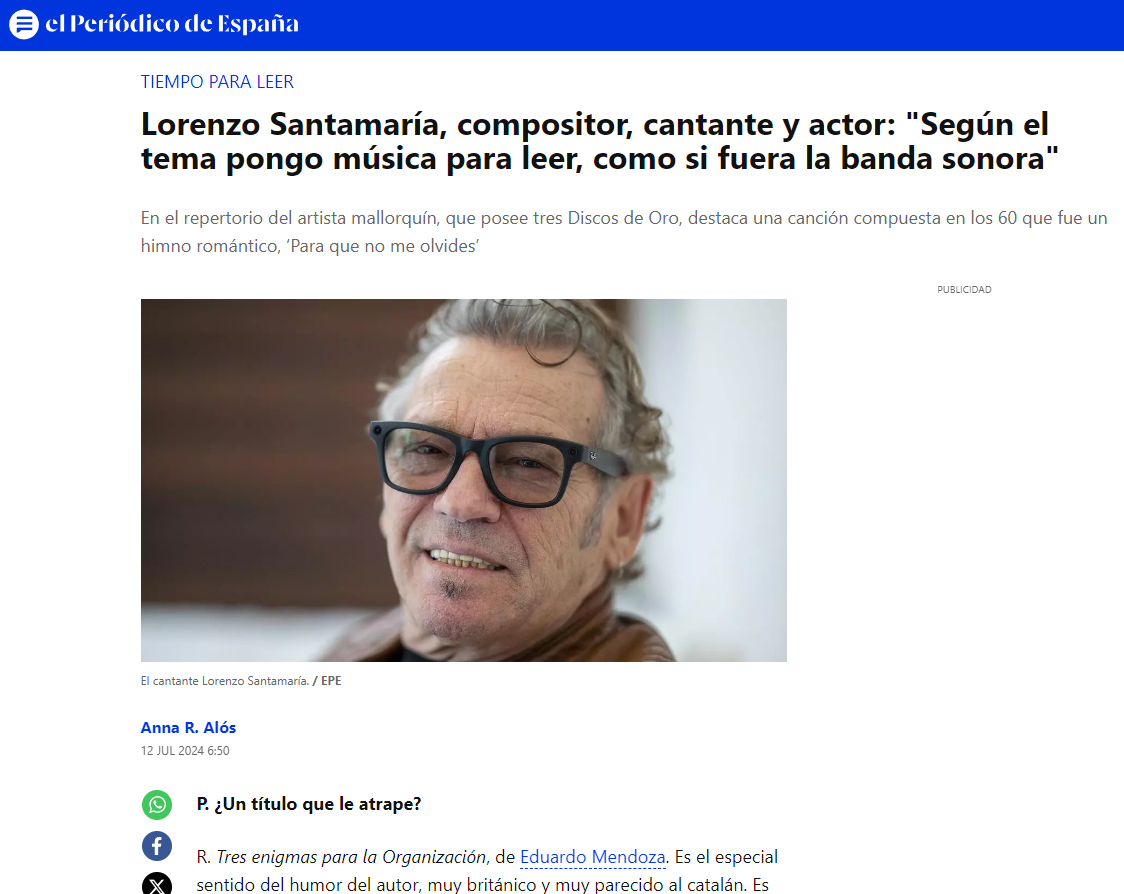This screenshot has height=894, width=1124.
Task: Share article via WhatsApp icon
Action: 157,804
